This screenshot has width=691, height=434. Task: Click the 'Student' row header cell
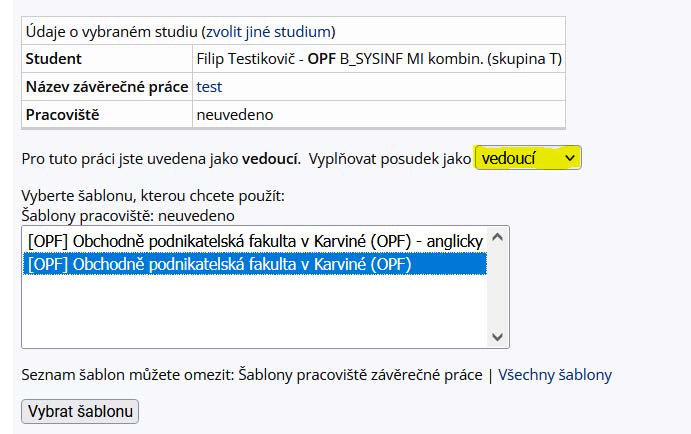click(107, 59)
